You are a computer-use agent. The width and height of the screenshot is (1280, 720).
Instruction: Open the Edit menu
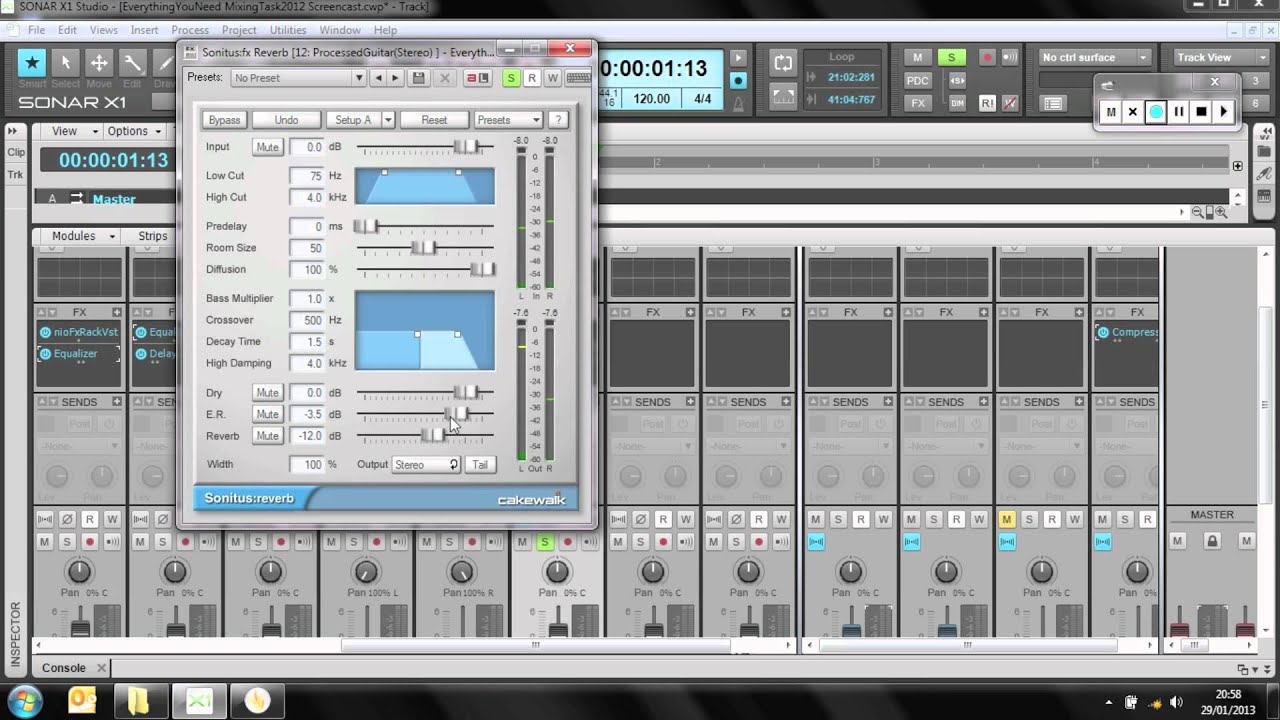click(x=67, y=30)
